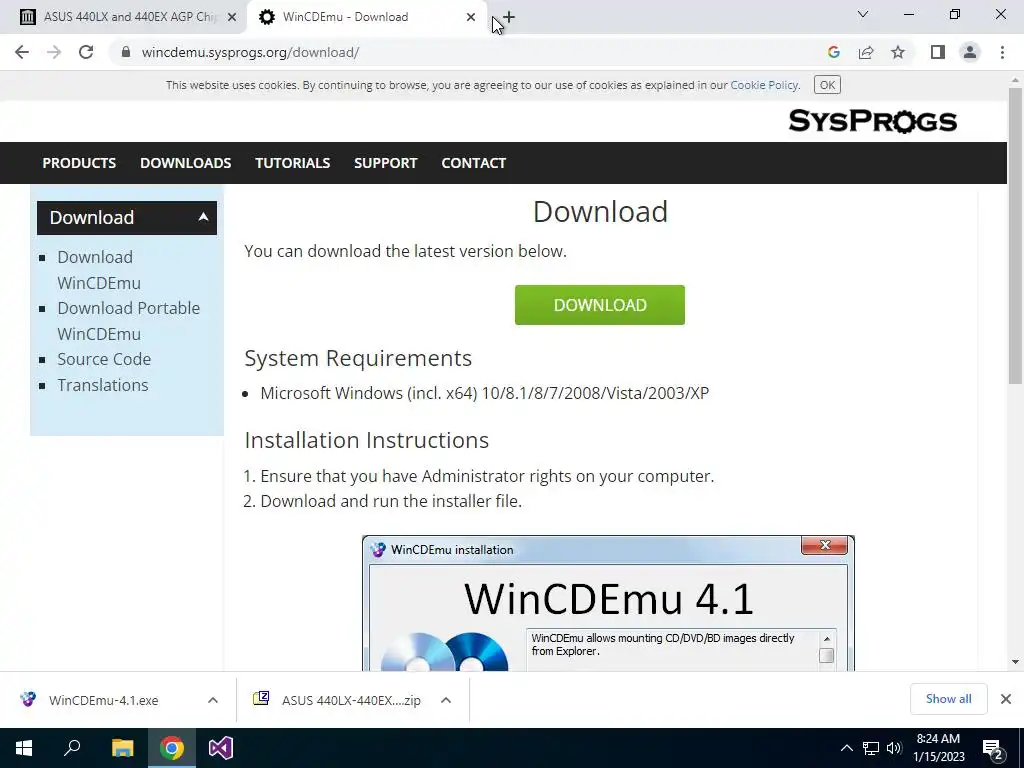
Task: Bookmark this page with star icon
Action: click(x=898, y=52)
